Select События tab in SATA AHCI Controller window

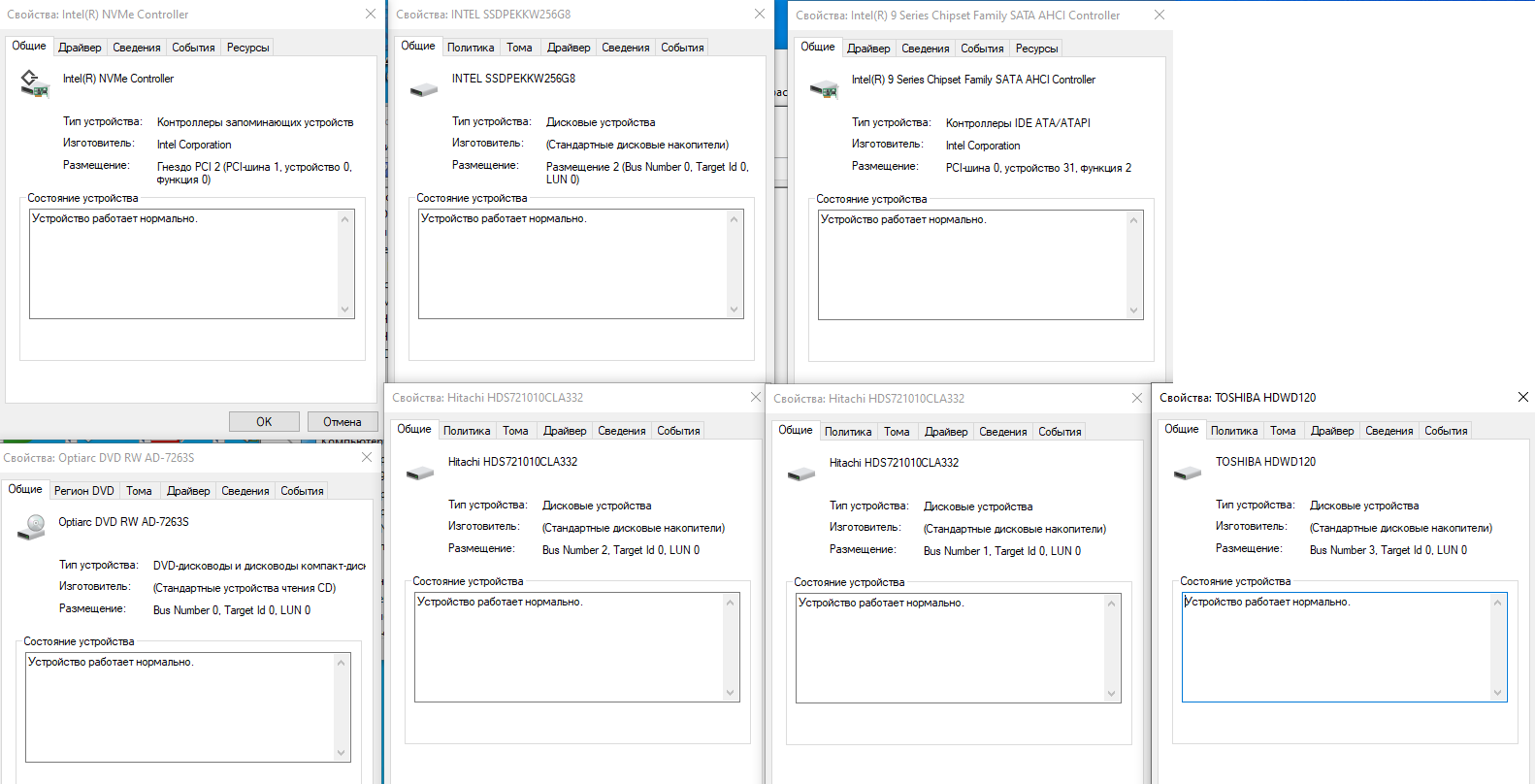point(983,49)
